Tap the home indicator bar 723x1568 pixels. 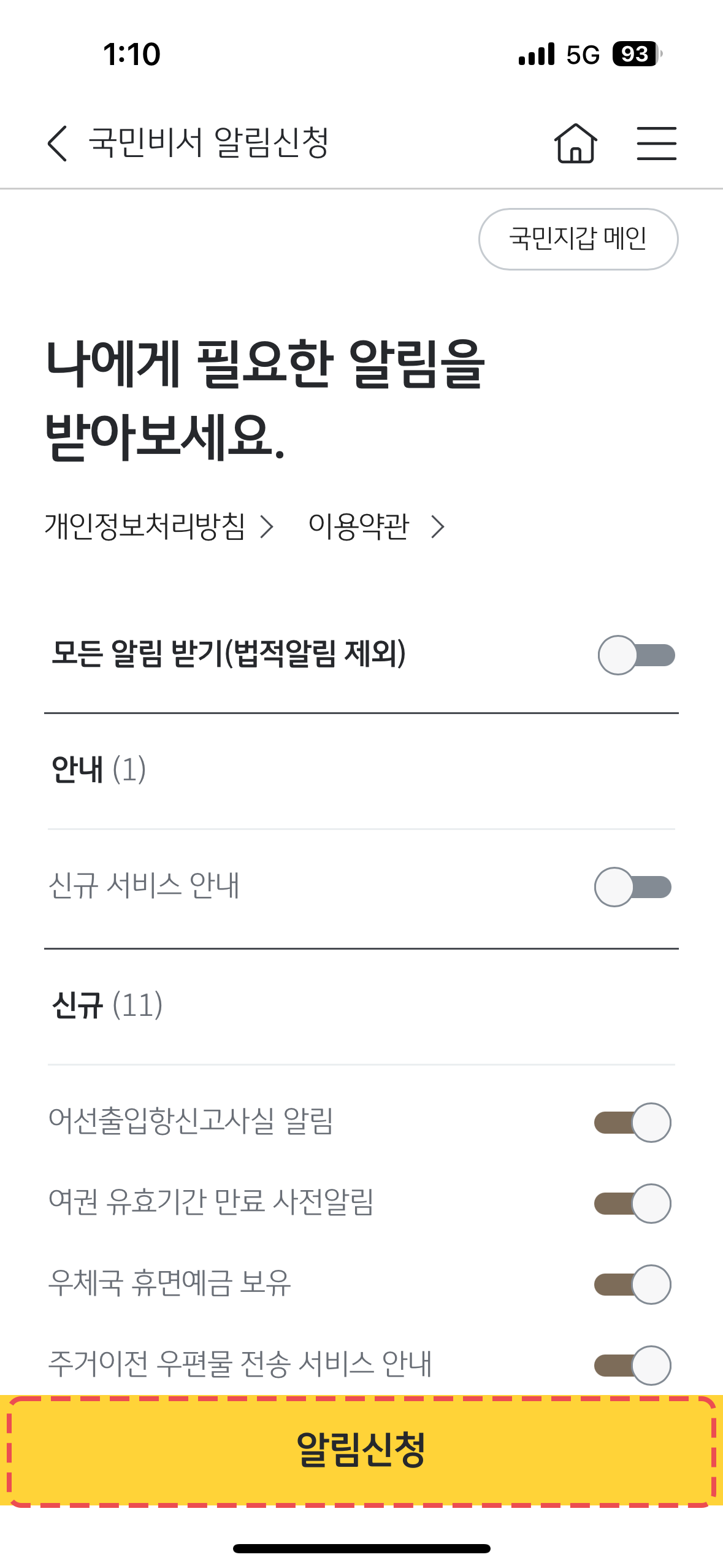click(361, 1548)
